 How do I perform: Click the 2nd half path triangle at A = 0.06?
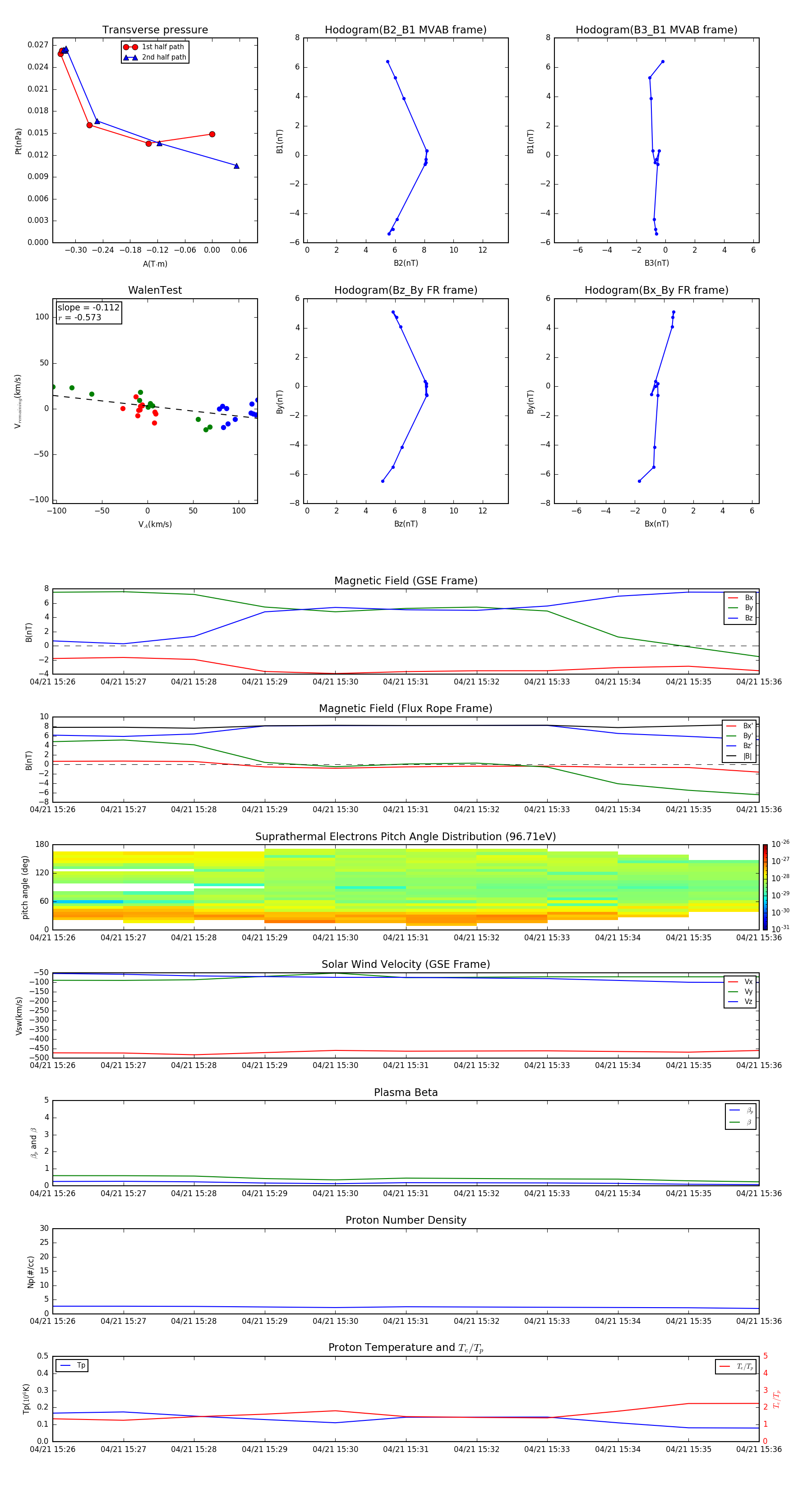point(236,166)
